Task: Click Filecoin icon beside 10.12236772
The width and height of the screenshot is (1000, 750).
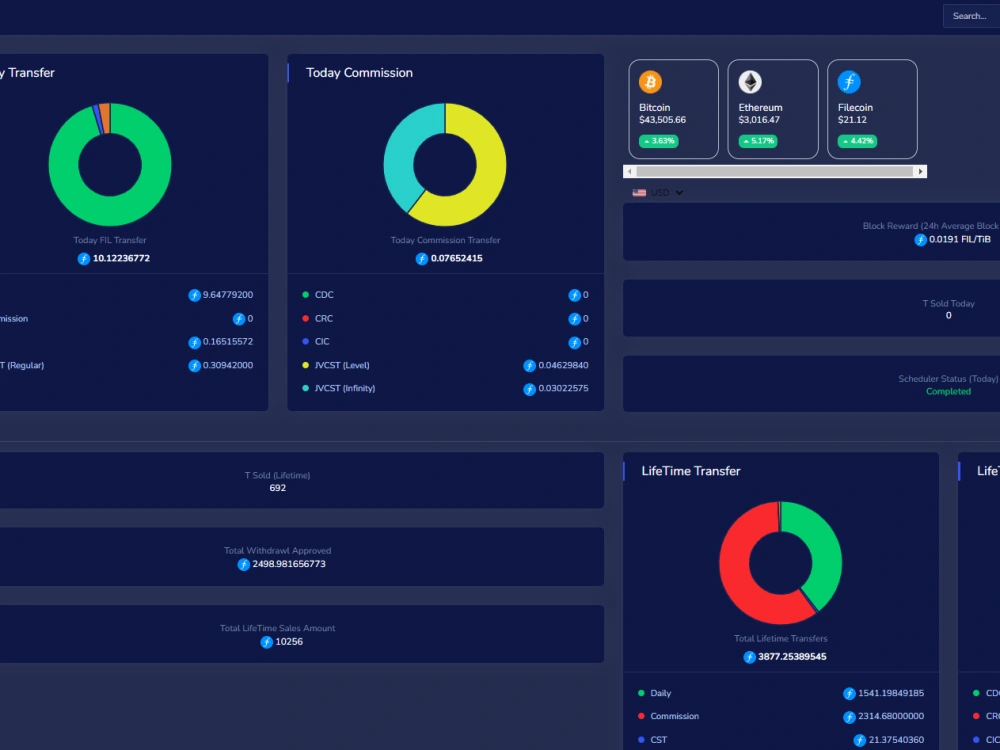Action: coord(84,258)
